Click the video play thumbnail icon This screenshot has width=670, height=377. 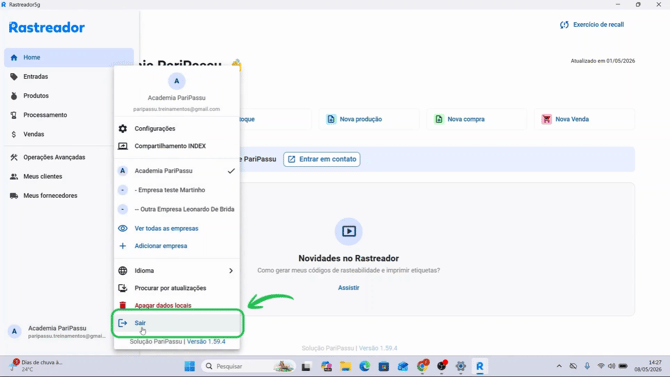(349, 232)
